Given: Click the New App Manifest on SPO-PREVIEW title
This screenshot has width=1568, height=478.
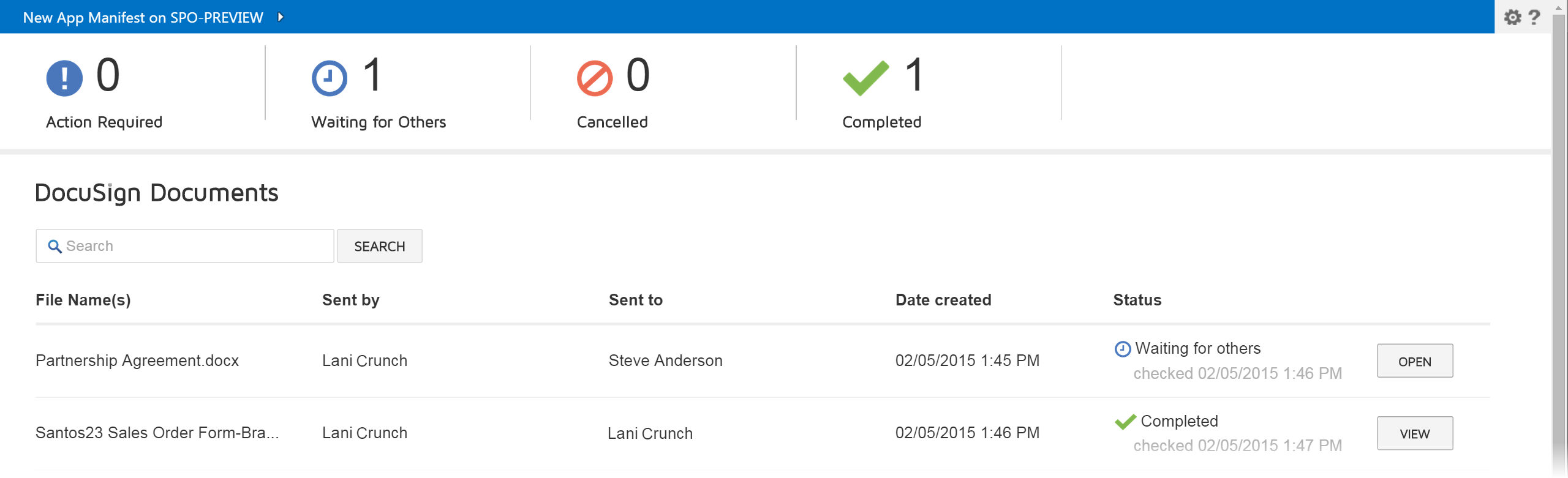Looking at the screenshot, I should tap(142, 18).
